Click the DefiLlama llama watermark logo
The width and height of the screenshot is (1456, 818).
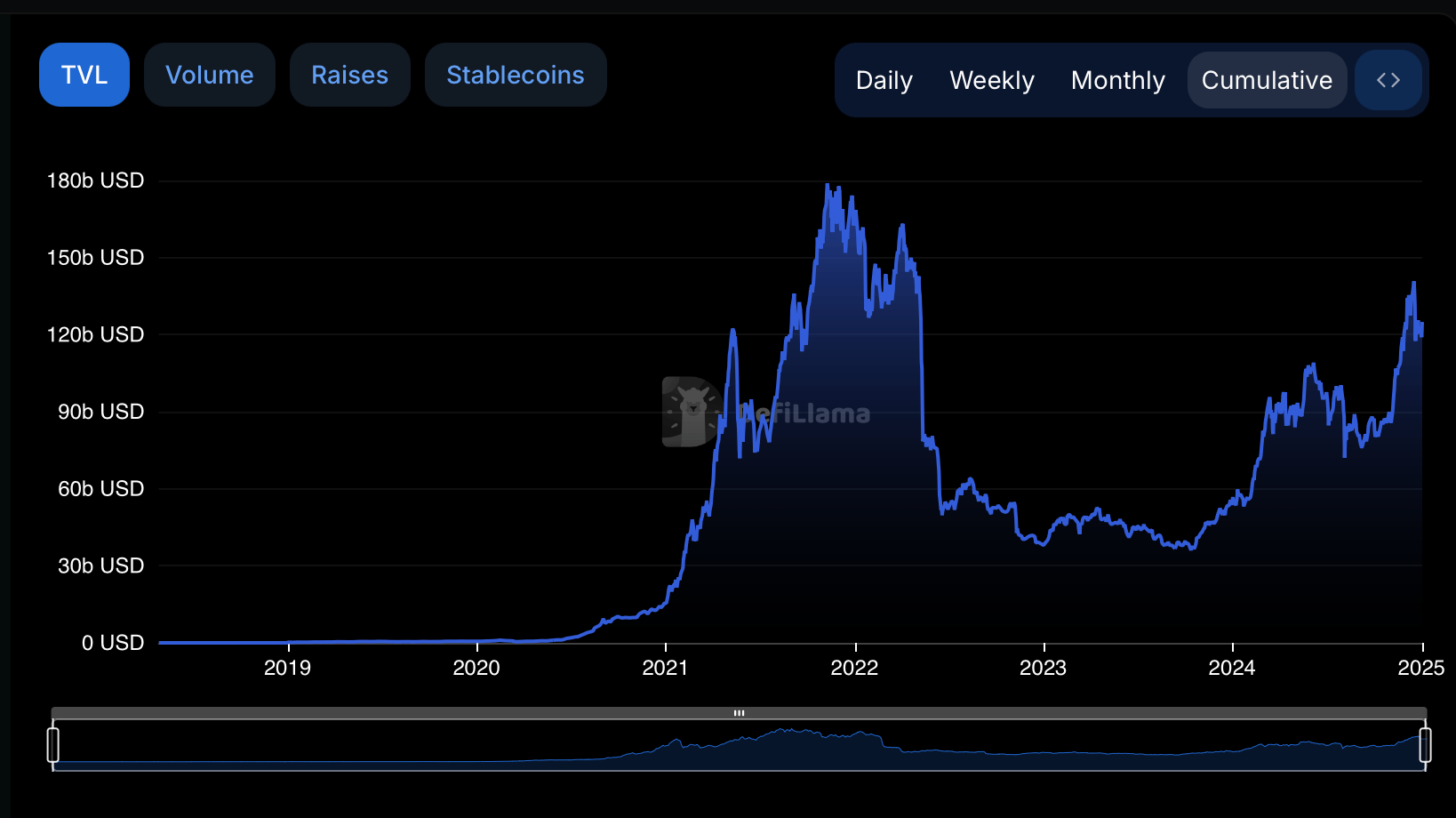pyautogui.click(x=692, y=412)
